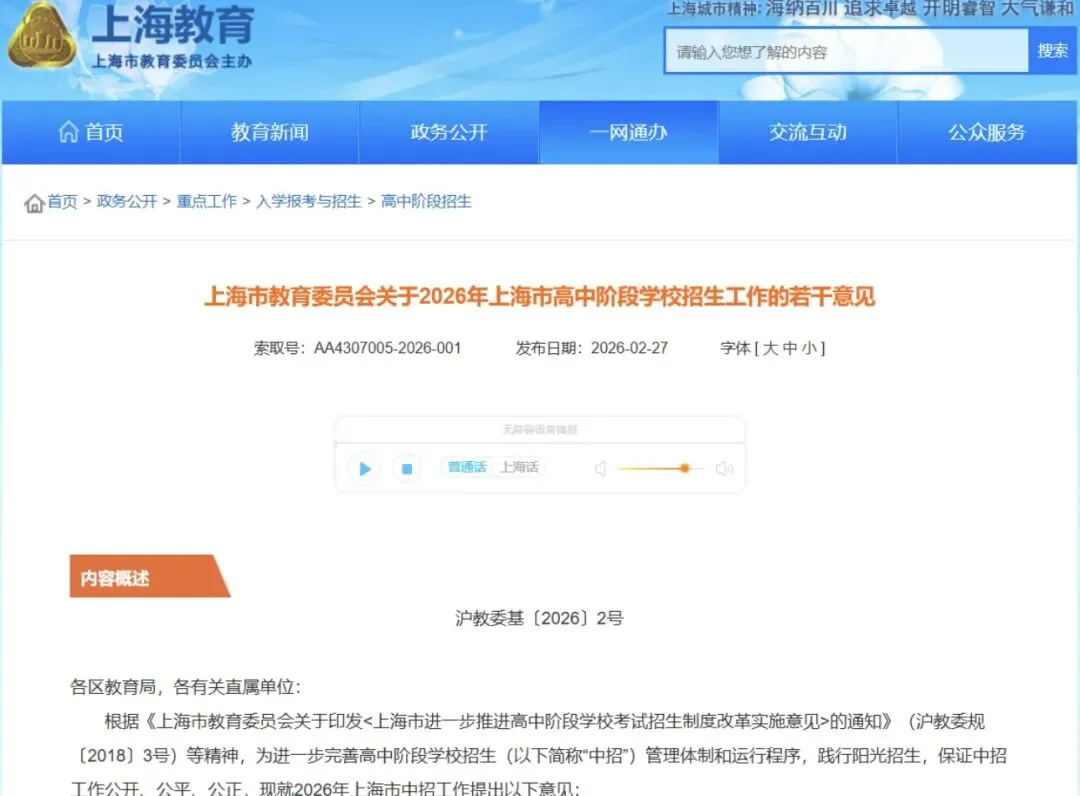Increase volume with right speaker icon

tap(724, 468)
